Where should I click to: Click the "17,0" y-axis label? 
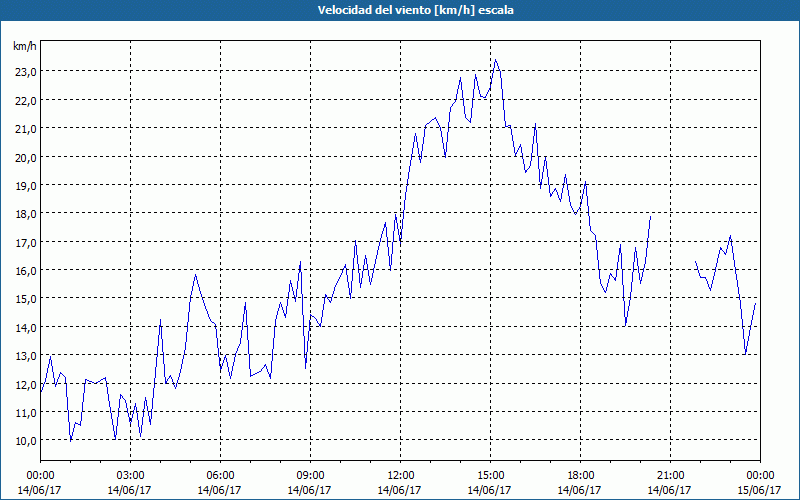click(x=26, y=242)
